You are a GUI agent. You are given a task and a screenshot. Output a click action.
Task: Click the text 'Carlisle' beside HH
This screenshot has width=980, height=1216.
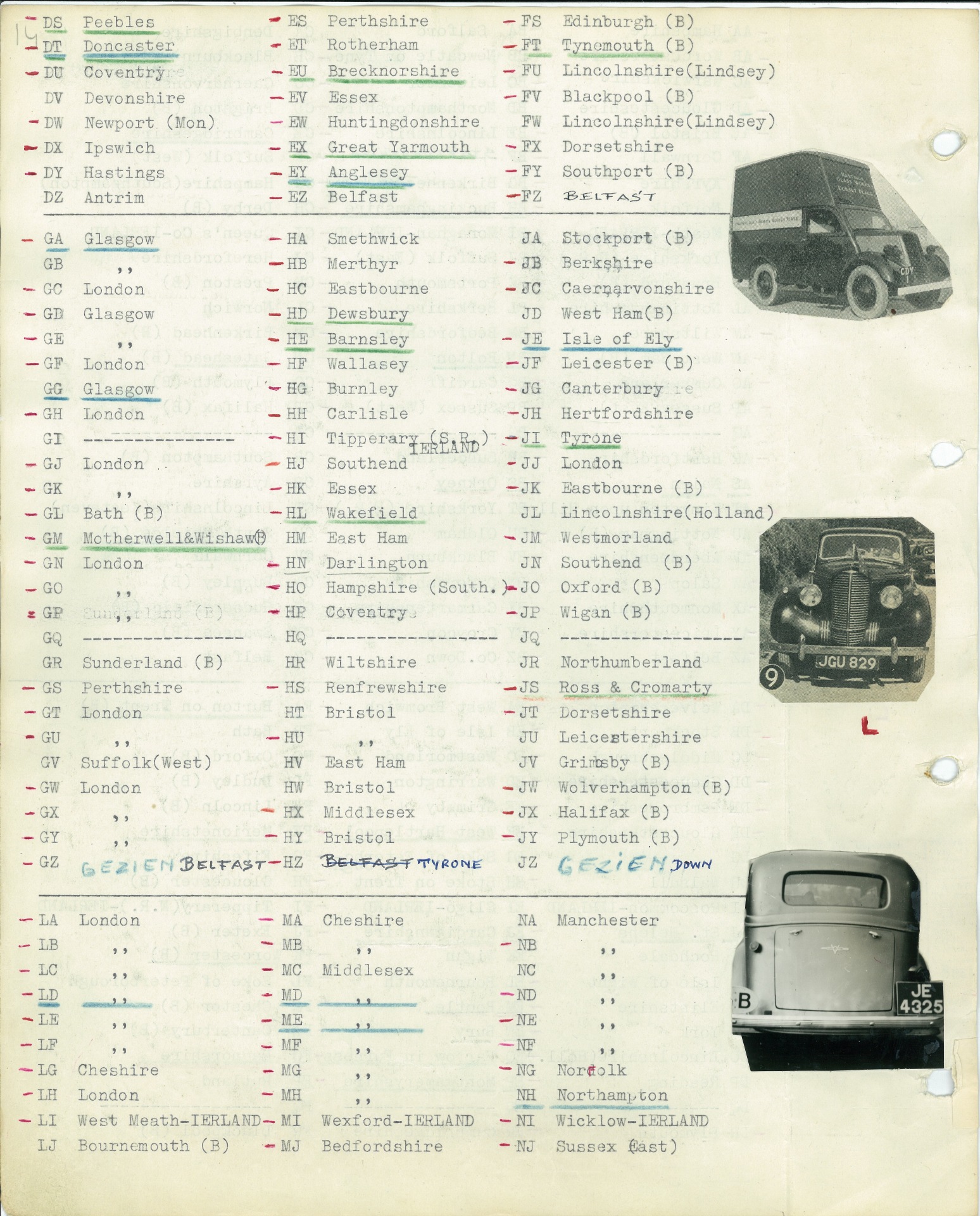point(367,414)
